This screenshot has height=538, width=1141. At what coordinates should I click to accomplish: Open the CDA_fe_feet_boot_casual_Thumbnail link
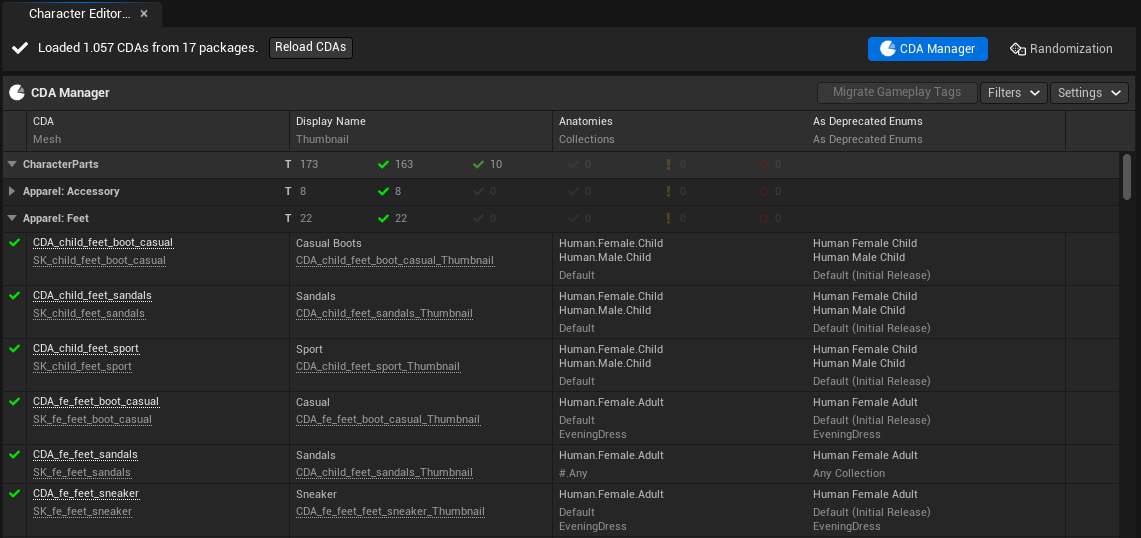coord(387,420)
